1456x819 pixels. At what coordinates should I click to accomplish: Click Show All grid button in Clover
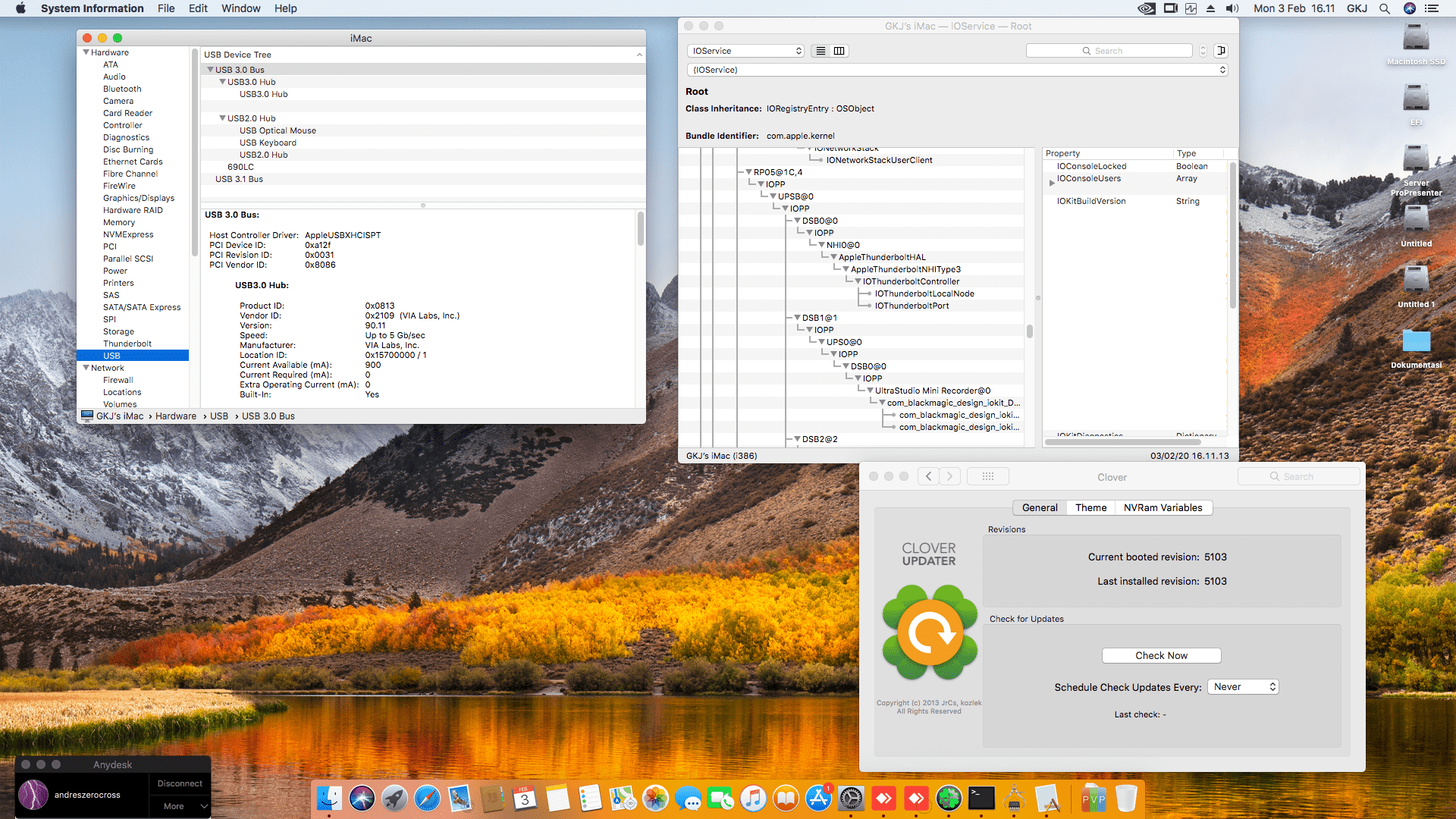click(987, 476)
